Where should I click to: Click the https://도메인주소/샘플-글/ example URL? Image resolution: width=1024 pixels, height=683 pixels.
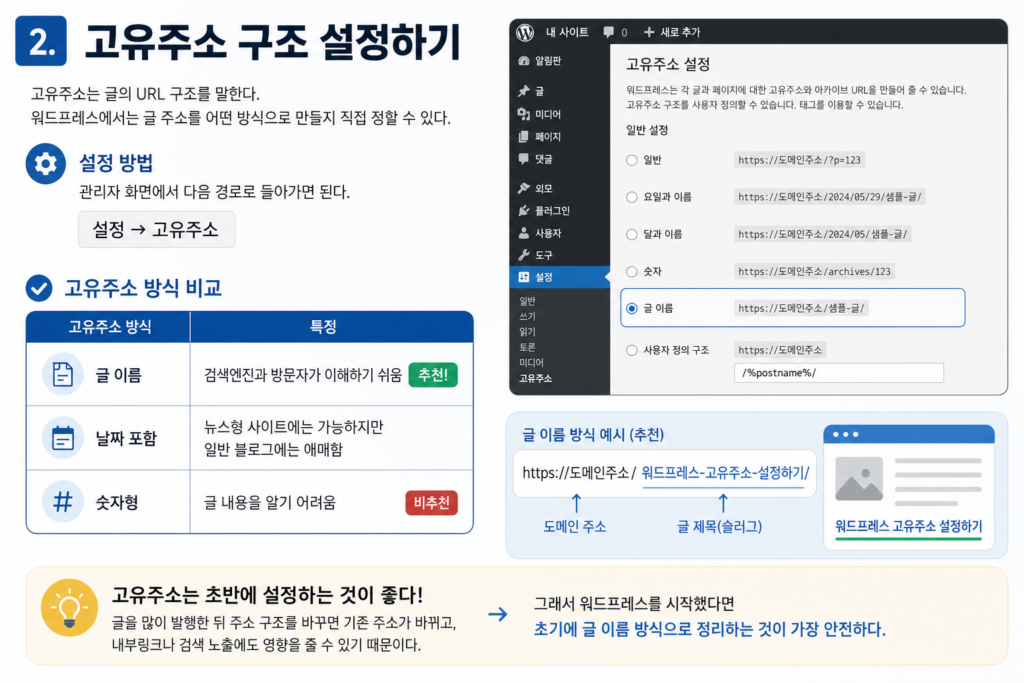801,308
